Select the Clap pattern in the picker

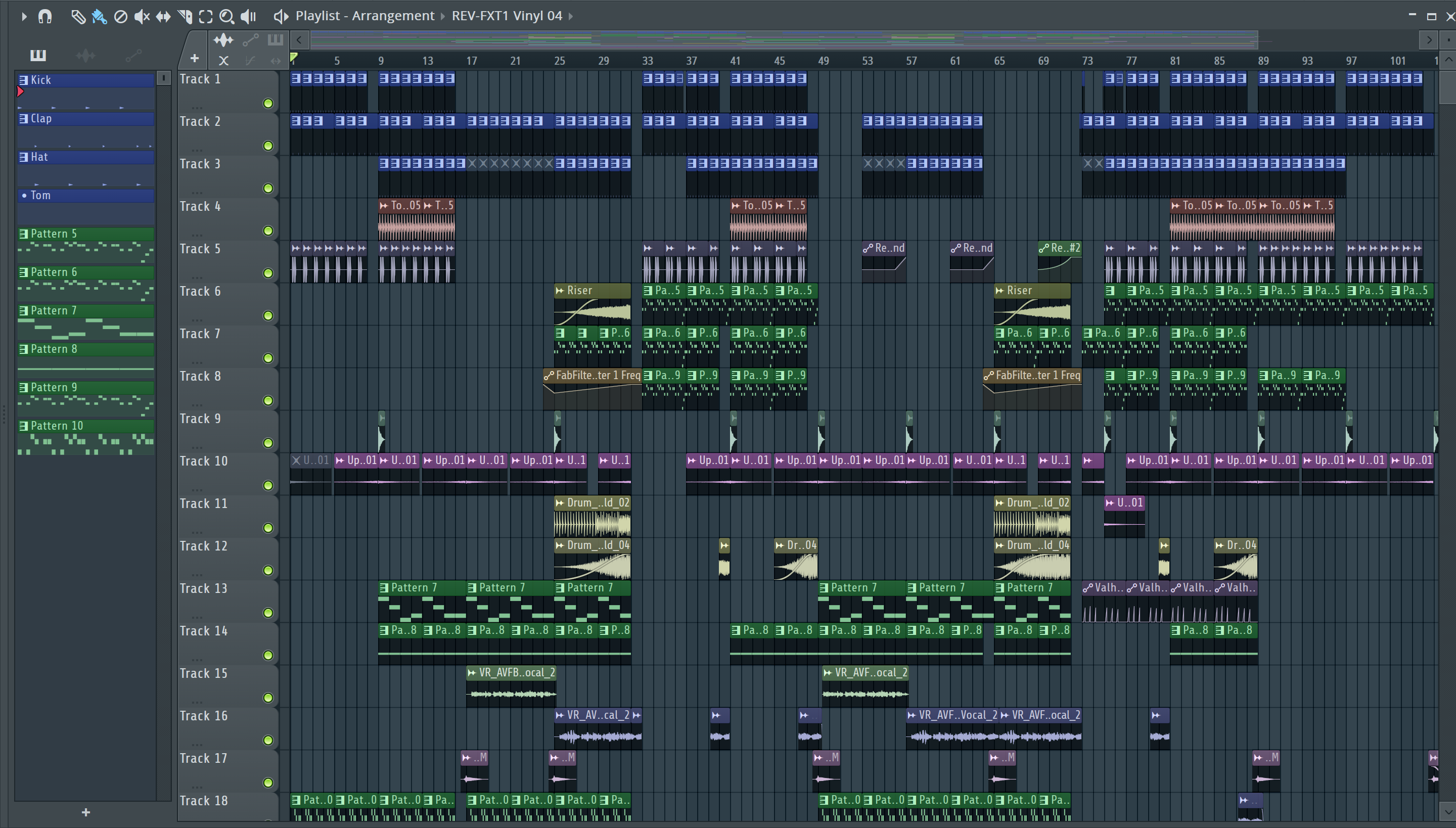85,129
